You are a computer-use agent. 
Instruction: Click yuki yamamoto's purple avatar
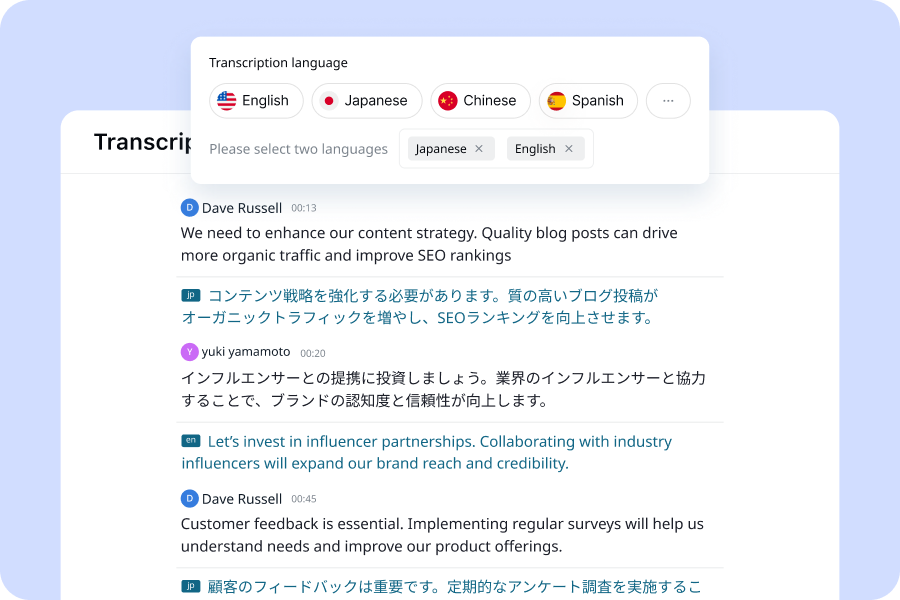click(189, 352)
